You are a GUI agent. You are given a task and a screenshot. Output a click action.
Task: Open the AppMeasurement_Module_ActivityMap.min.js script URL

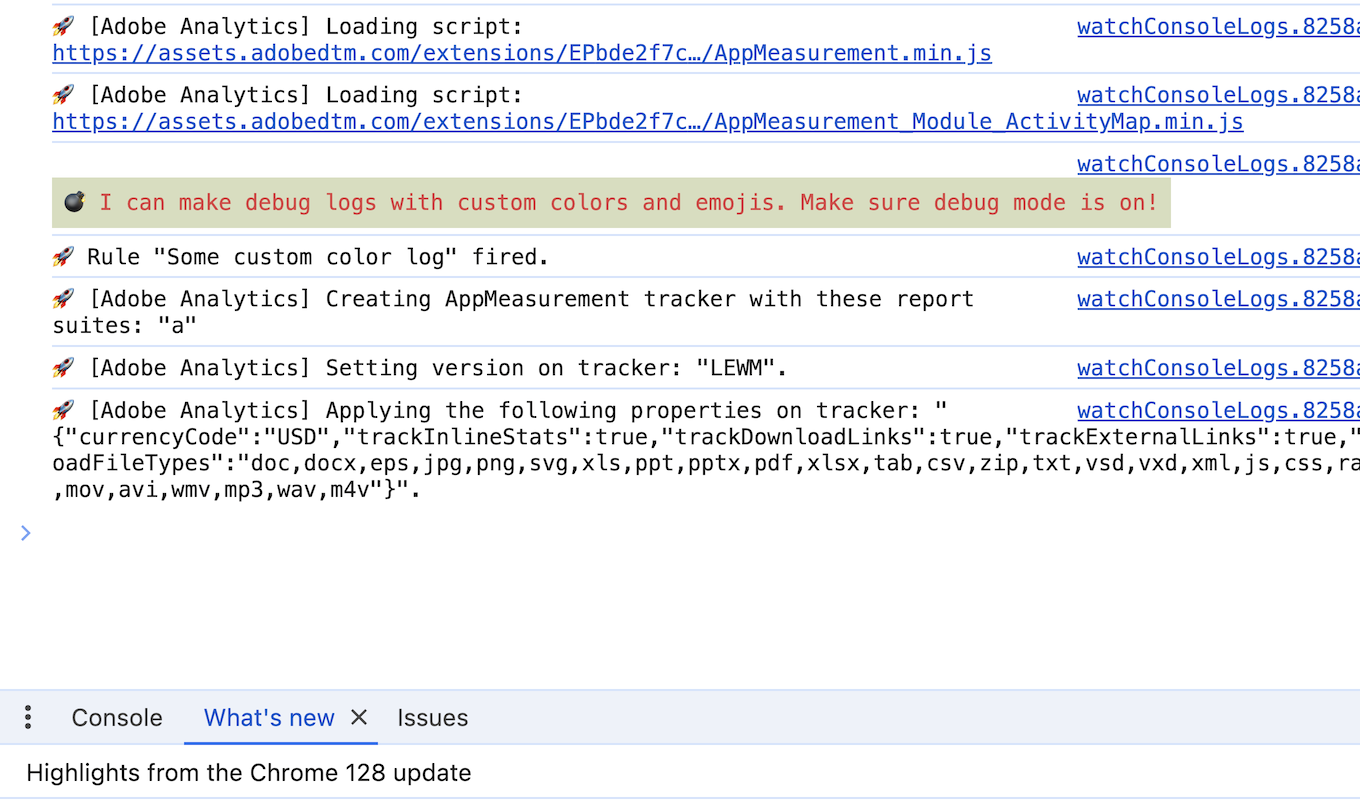(648, 122)
